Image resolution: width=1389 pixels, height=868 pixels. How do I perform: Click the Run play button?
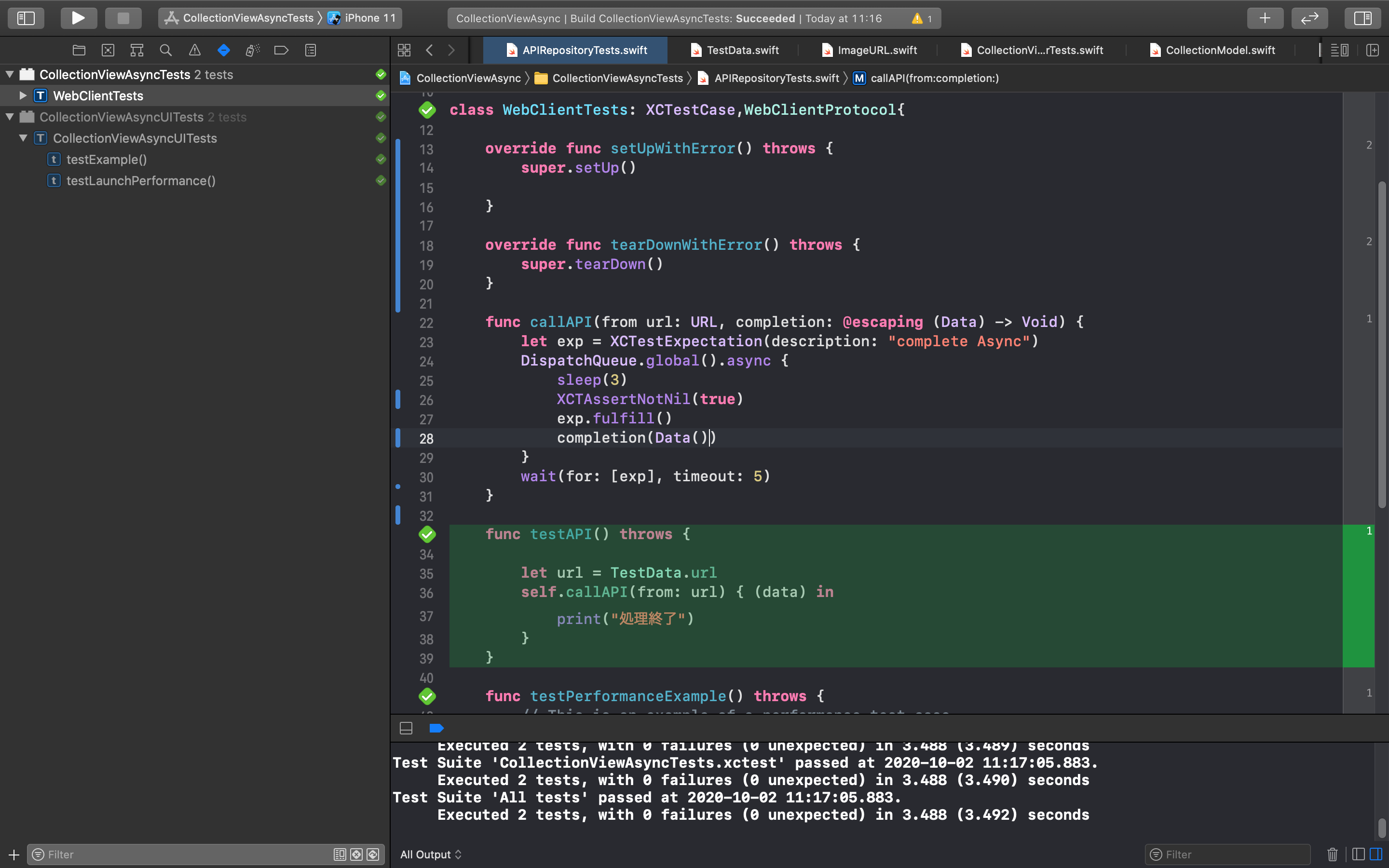(79, 18)
